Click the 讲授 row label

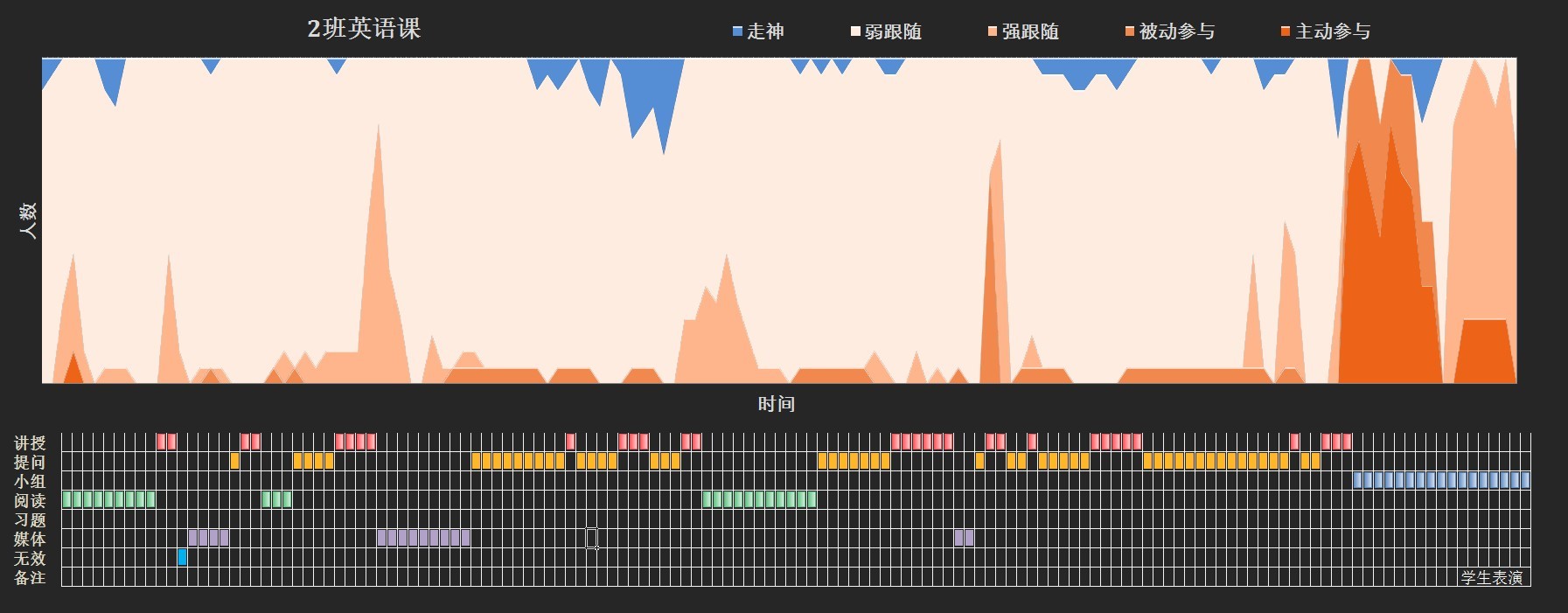coord(30,442)
